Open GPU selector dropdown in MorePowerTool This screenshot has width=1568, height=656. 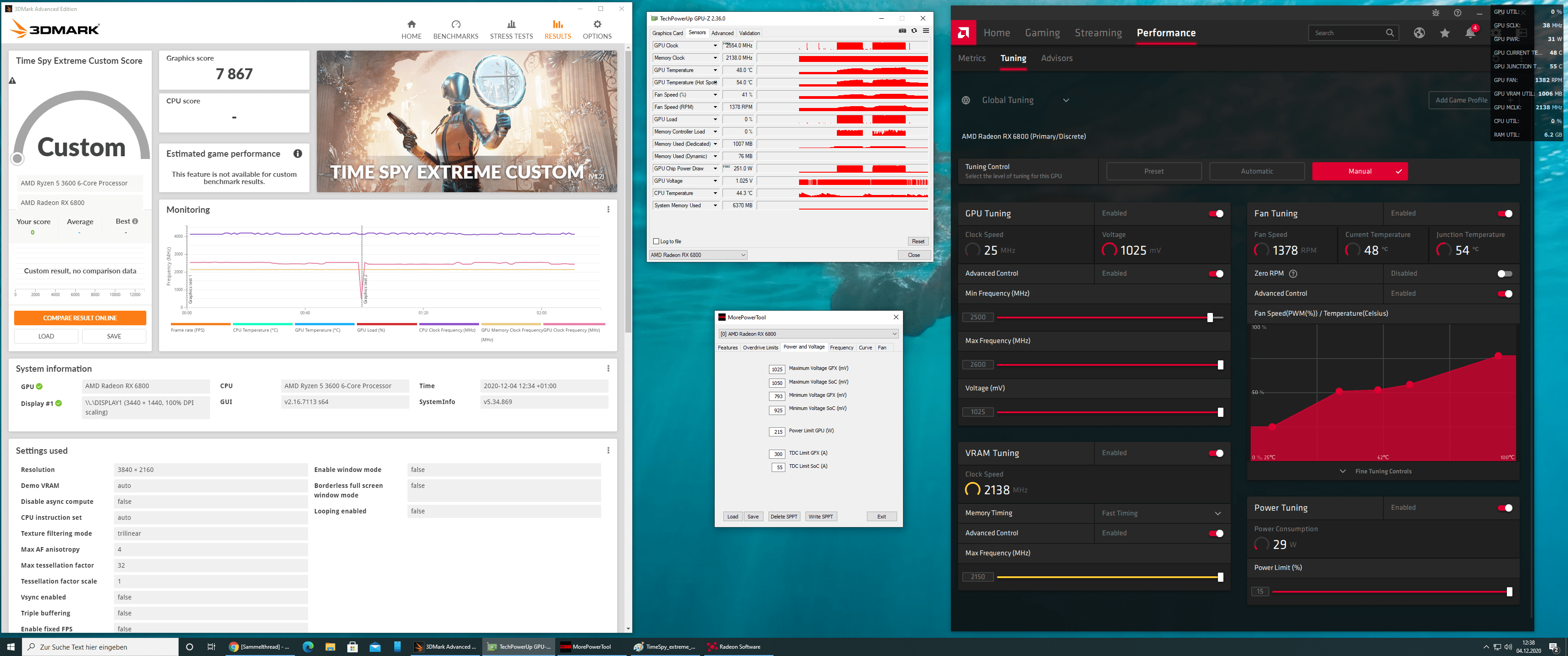coord(808,333)
